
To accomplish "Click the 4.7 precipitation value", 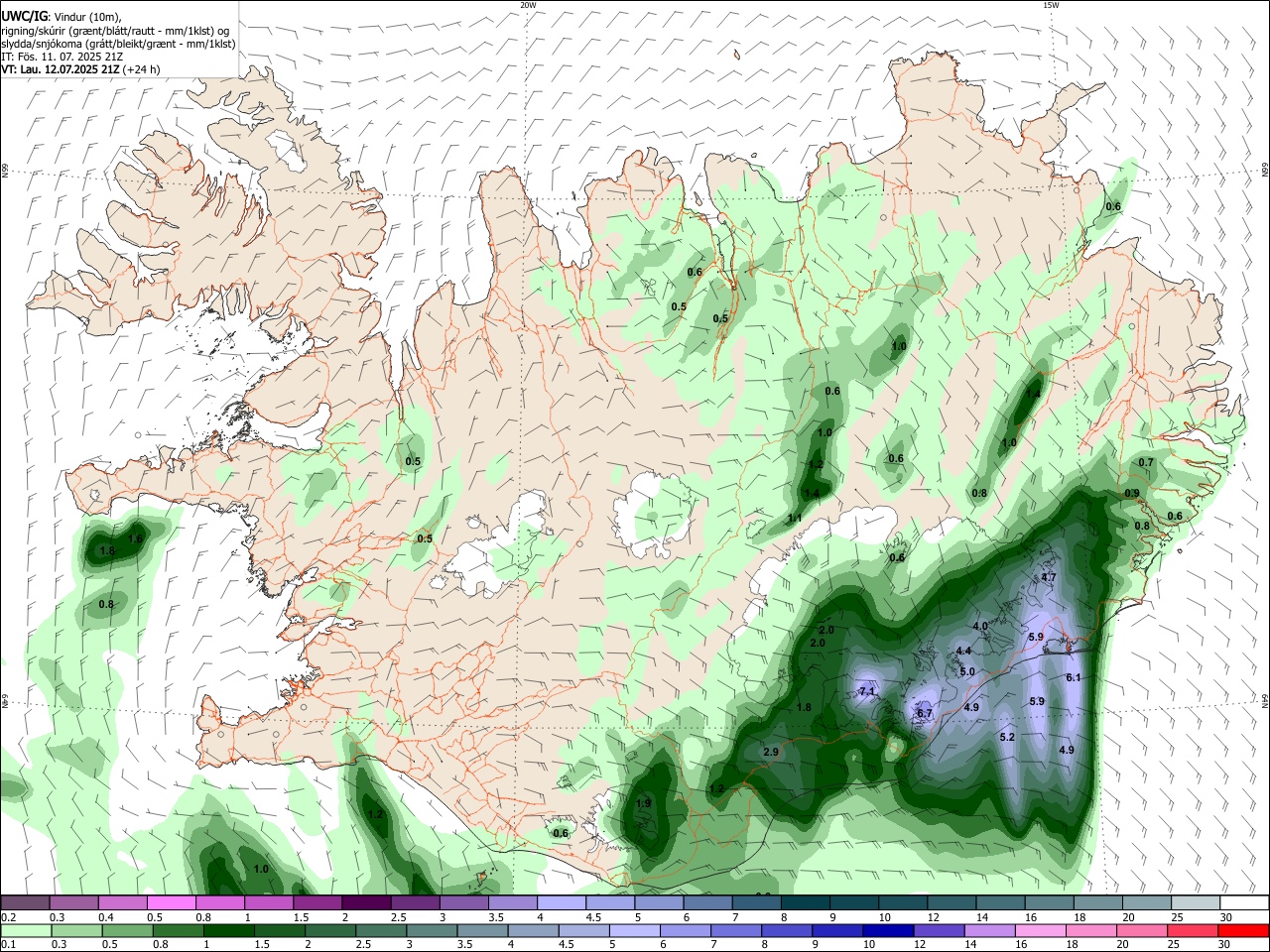I will tap(1048, 577).
